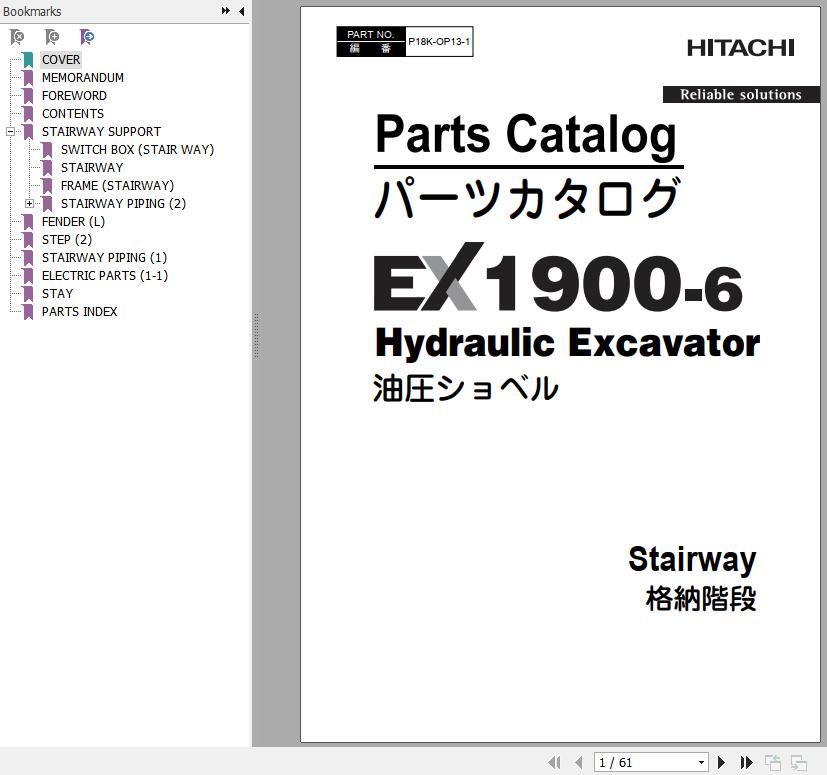Click the PARTS INDEX bookmark ribbon icon
Viewport: 827px width, 775px height.
click(x=28, y=312)
